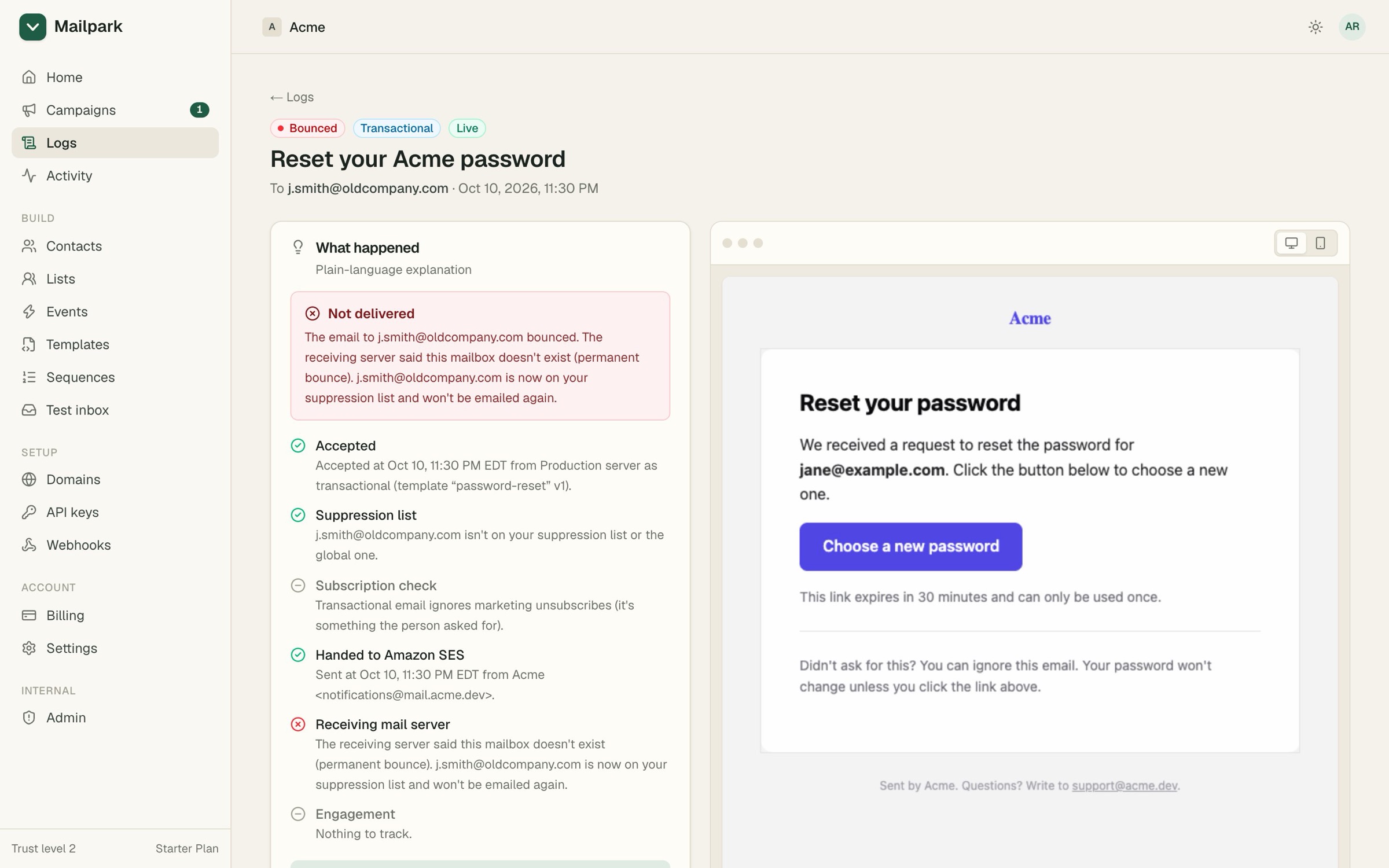Click the Live environment tag
This screenshot has width=1389, height=868.
(x=467, y=128)
